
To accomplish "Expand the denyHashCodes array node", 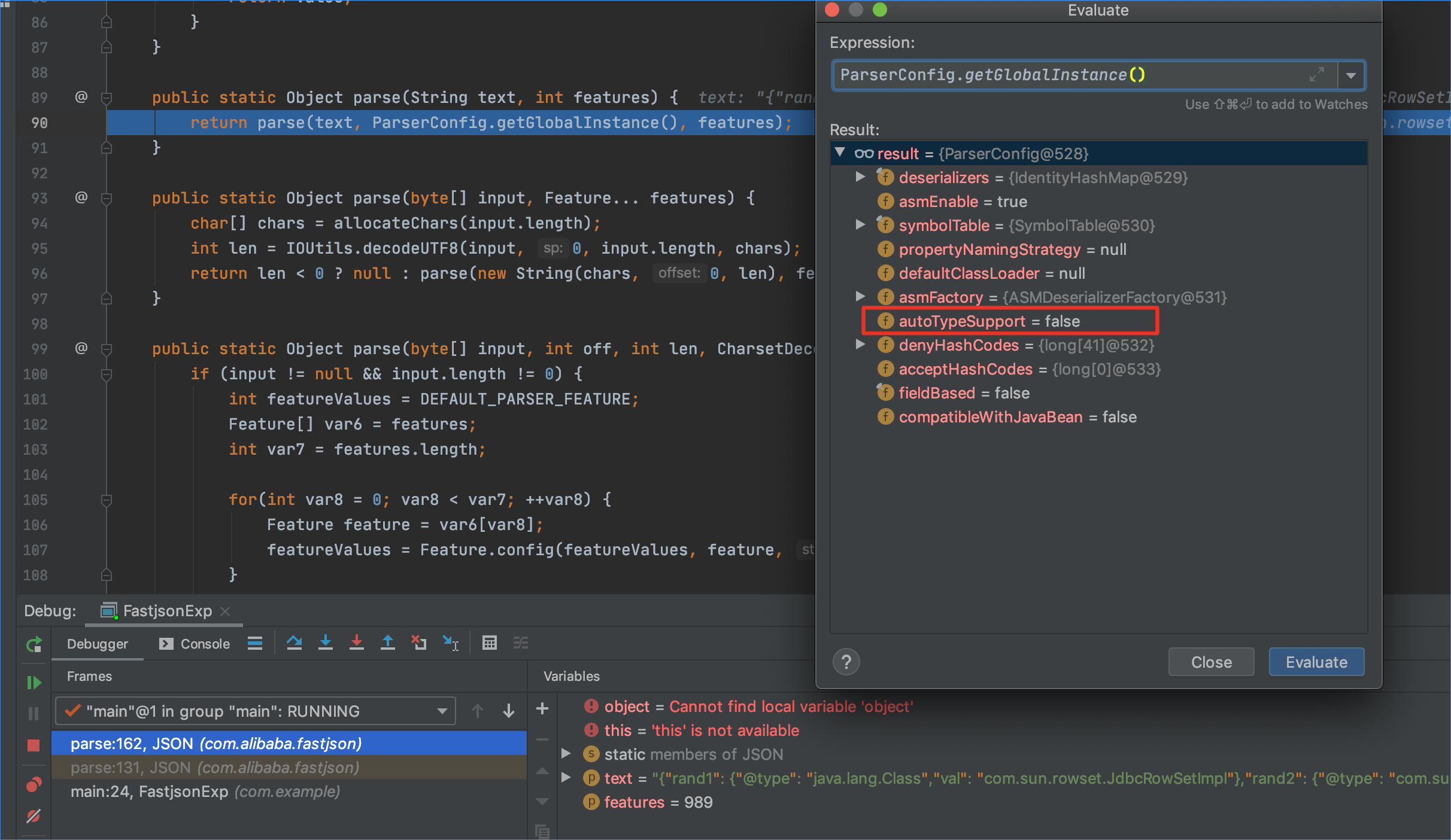I will tap(860, 345).
